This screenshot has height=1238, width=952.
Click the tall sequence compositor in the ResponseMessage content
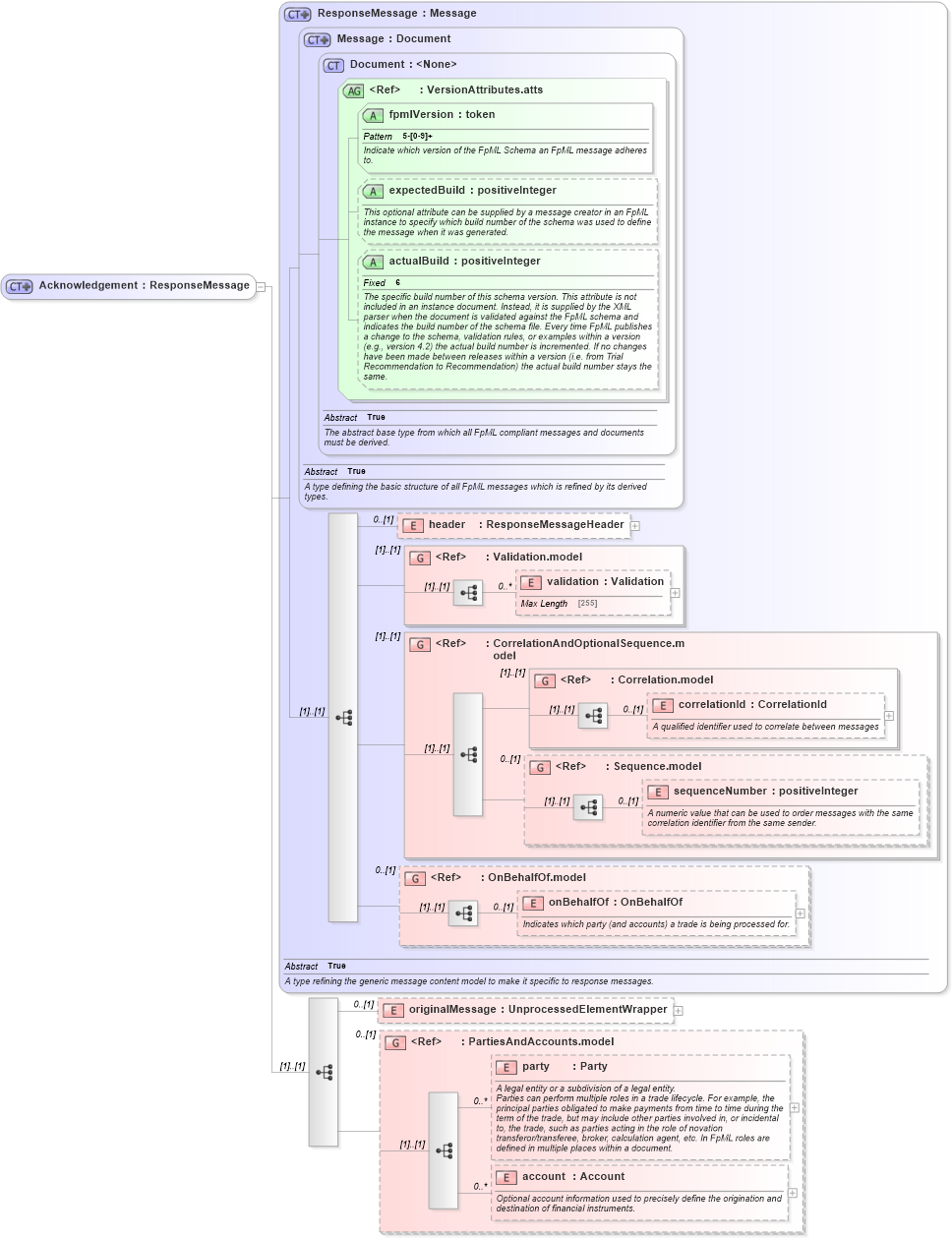(343, 718)
